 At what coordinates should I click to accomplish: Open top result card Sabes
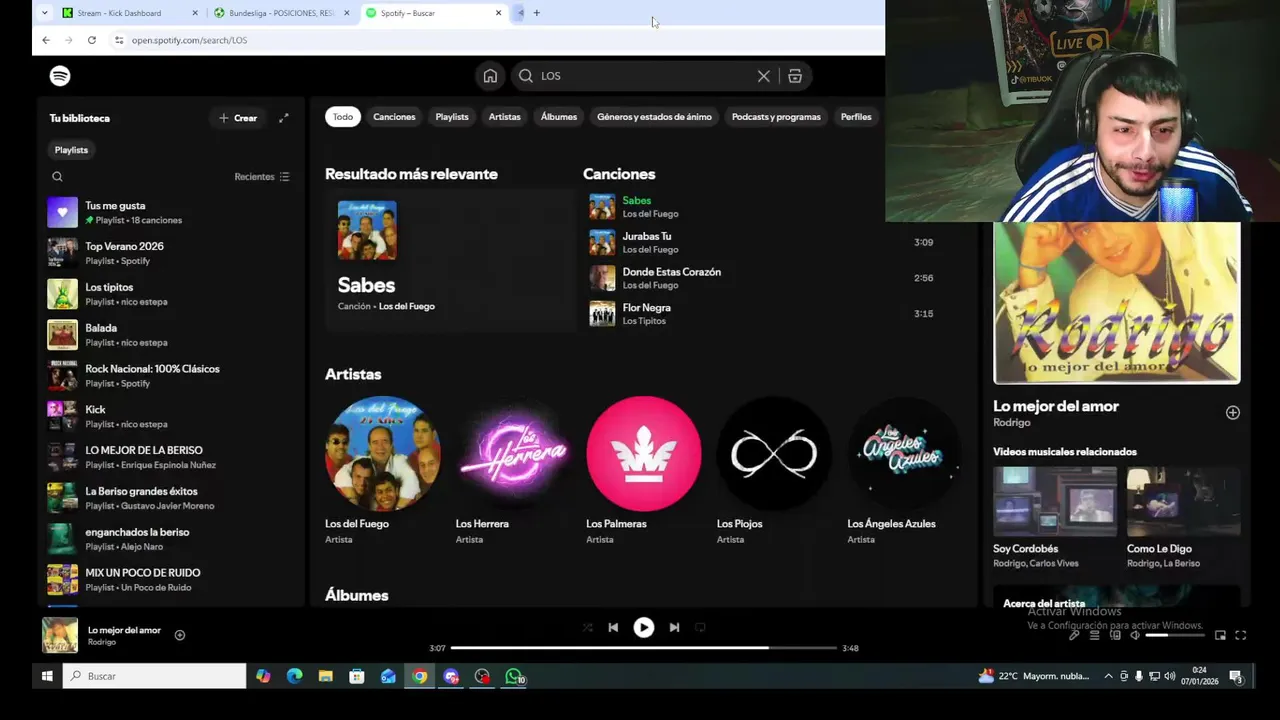pos(450,260)
